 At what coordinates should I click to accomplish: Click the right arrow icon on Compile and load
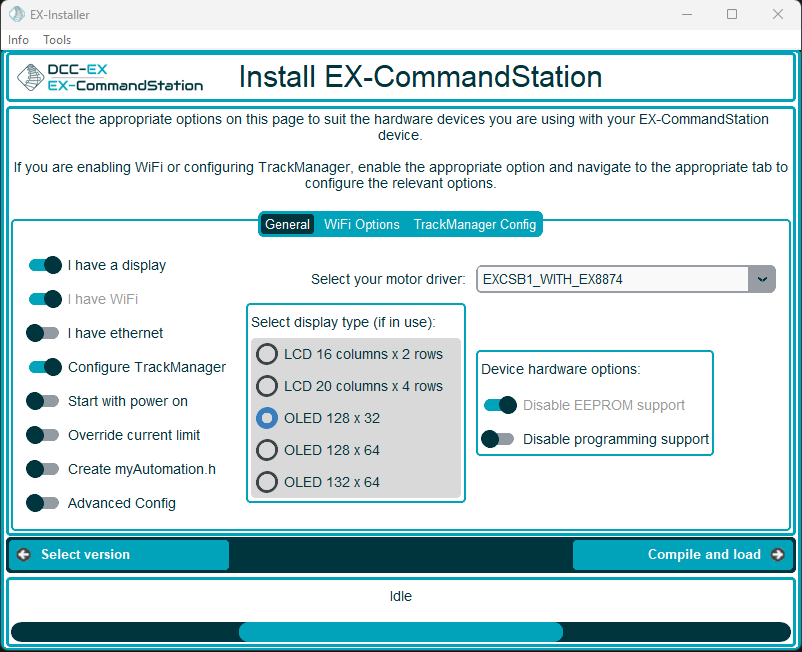click(777, 554)
